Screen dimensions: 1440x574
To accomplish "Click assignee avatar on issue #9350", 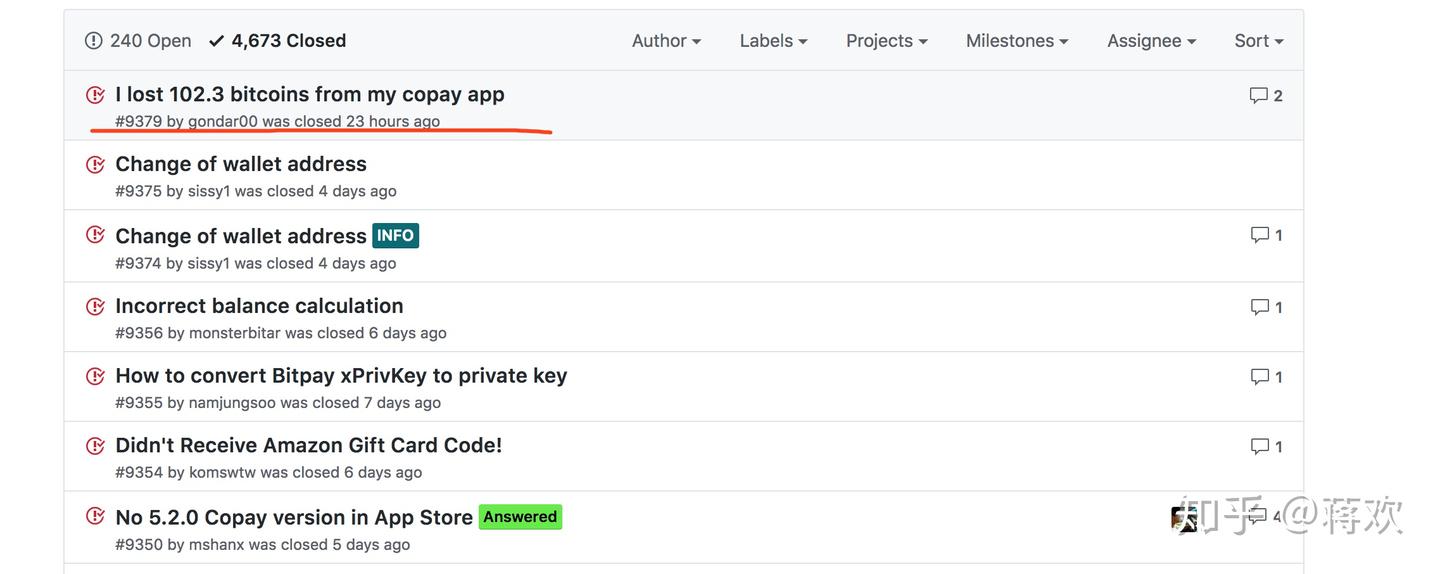I will [1184, 518].
